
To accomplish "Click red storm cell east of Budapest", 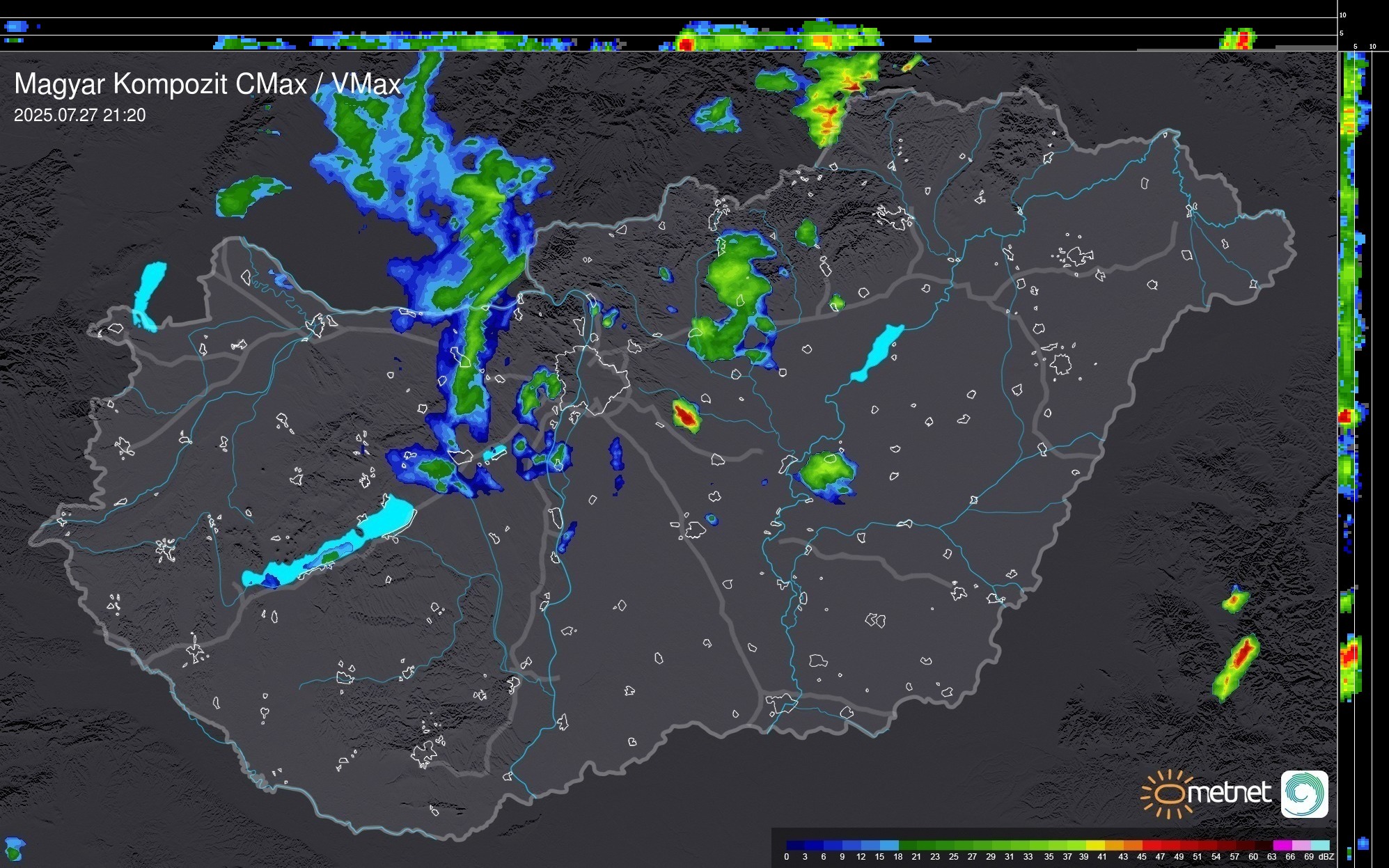I will [686, 416].
